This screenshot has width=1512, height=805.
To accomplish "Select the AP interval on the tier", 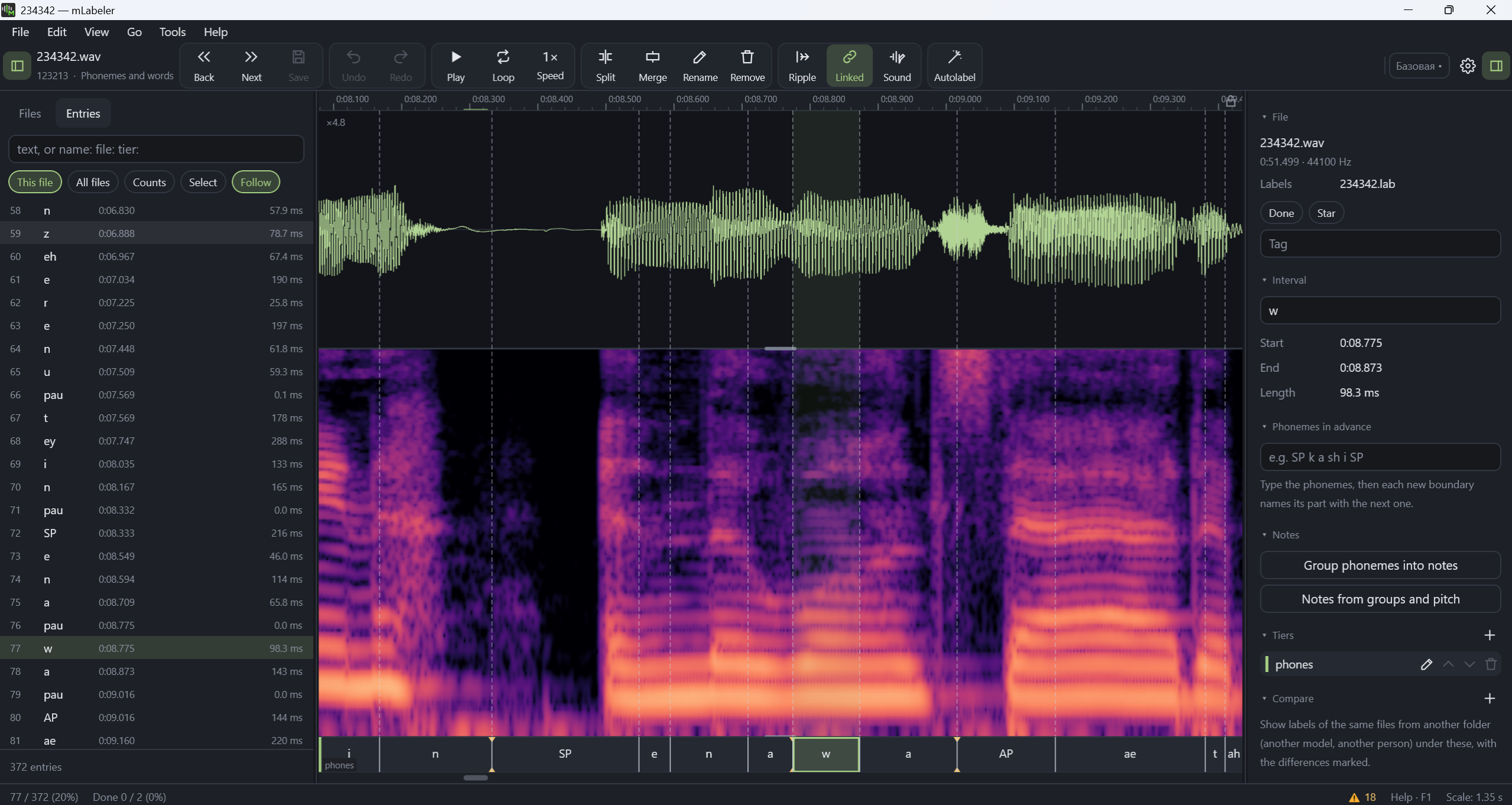I will (1006, 754).
